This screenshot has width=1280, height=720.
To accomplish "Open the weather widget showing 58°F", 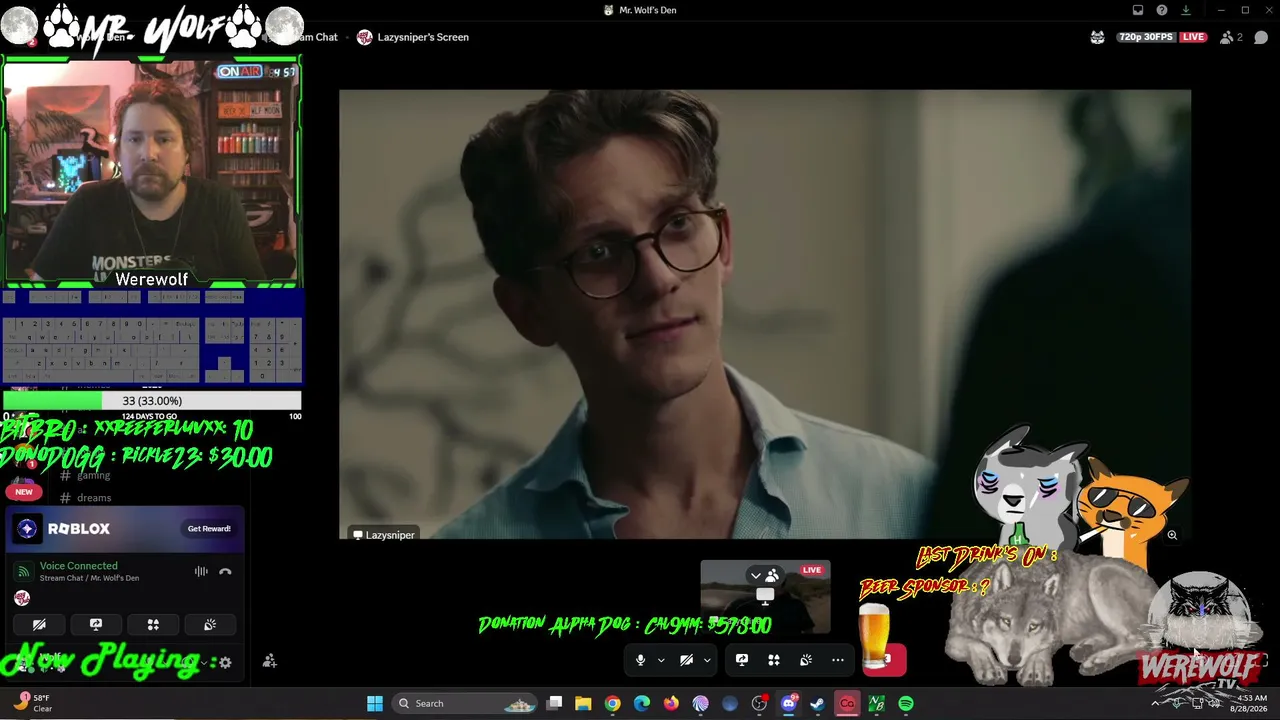I will pos(33,703).
